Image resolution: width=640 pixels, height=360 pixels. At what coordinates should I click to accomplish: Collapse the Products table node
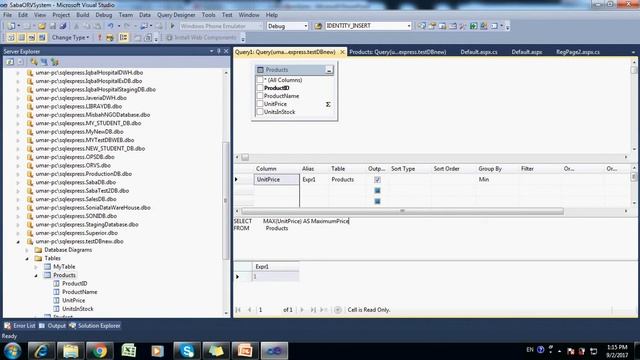[36, 276]
